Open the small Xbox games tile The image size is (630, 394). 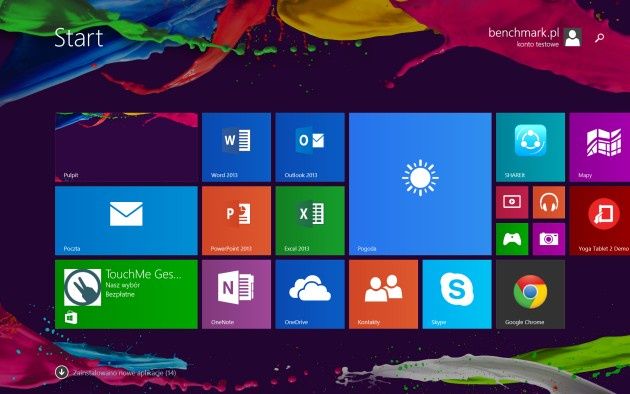tap(512, 239)
